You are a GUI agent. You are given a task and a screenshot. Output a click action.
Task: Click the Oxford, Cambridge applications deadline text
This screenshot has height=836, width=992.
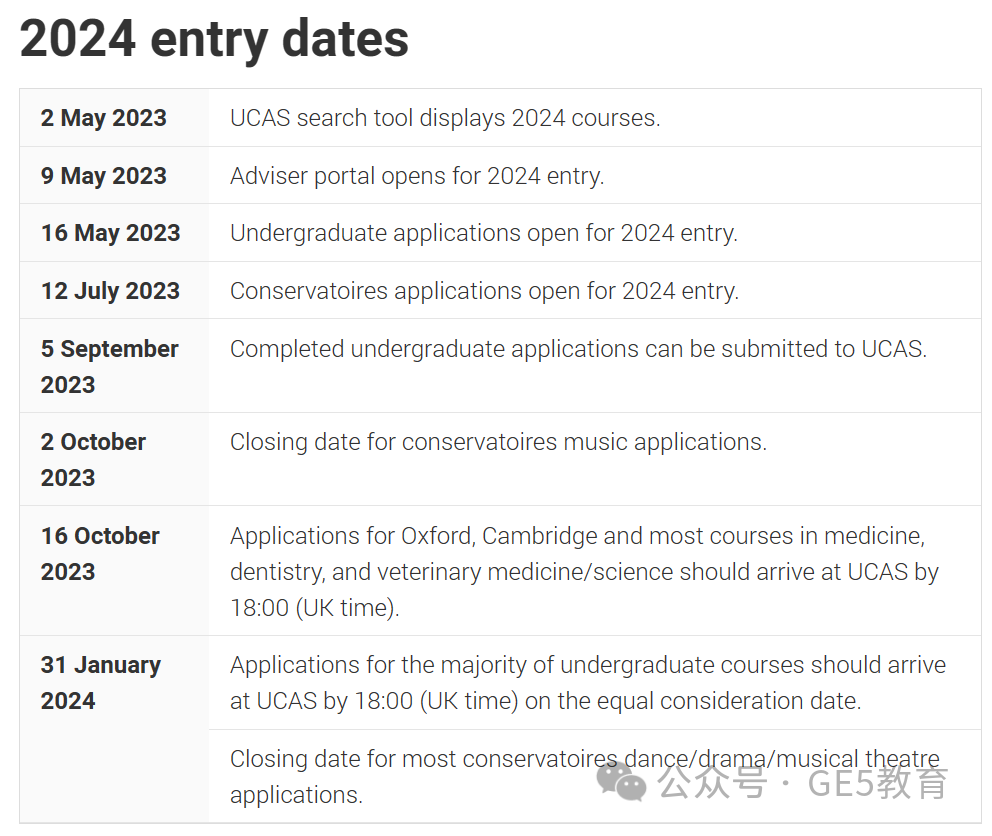tap(585, 572)
